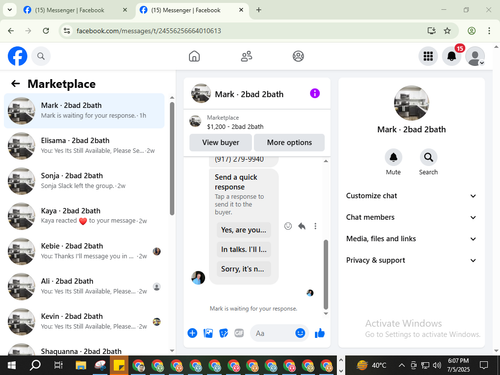Send quick response 'In talks. I'll l...'
Image resolution: width=500 pixels, height=375 pixels.
tap(244, 249)
